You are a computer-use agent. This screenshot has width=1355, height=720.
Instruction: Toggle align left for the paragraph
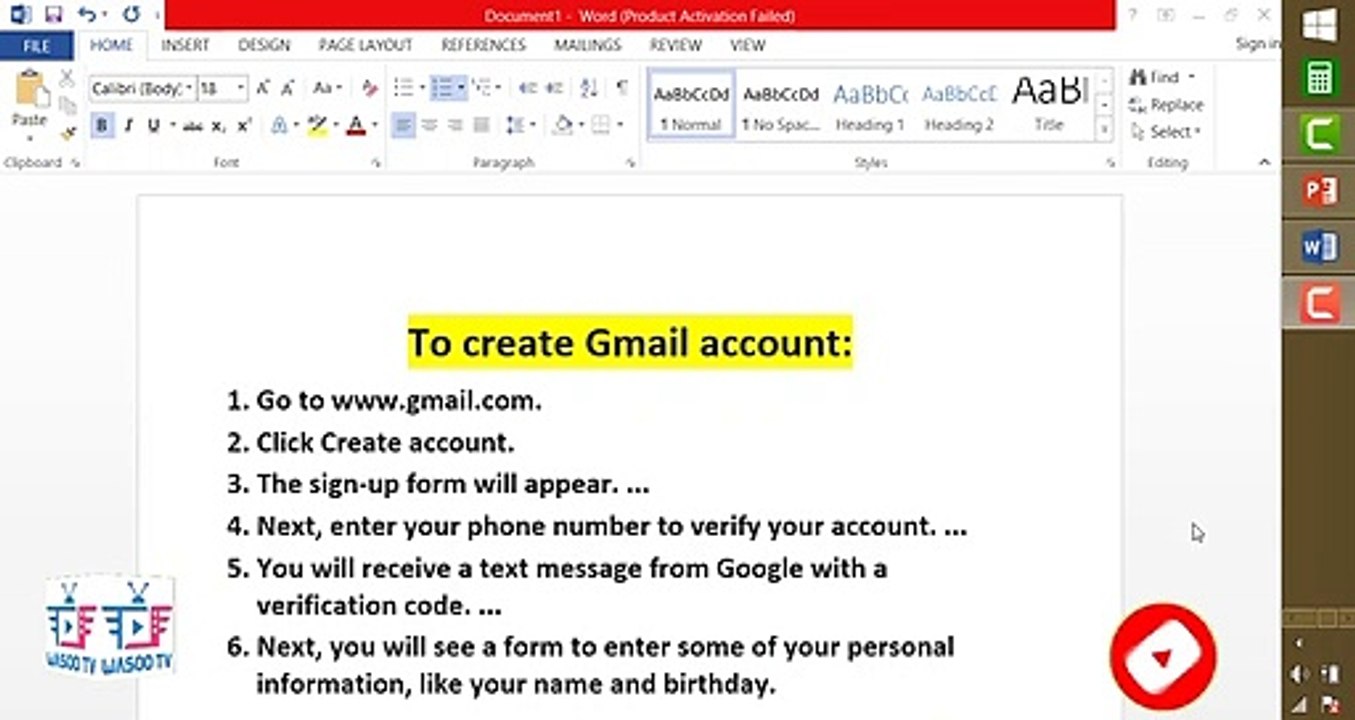click(x=404, y=125)
